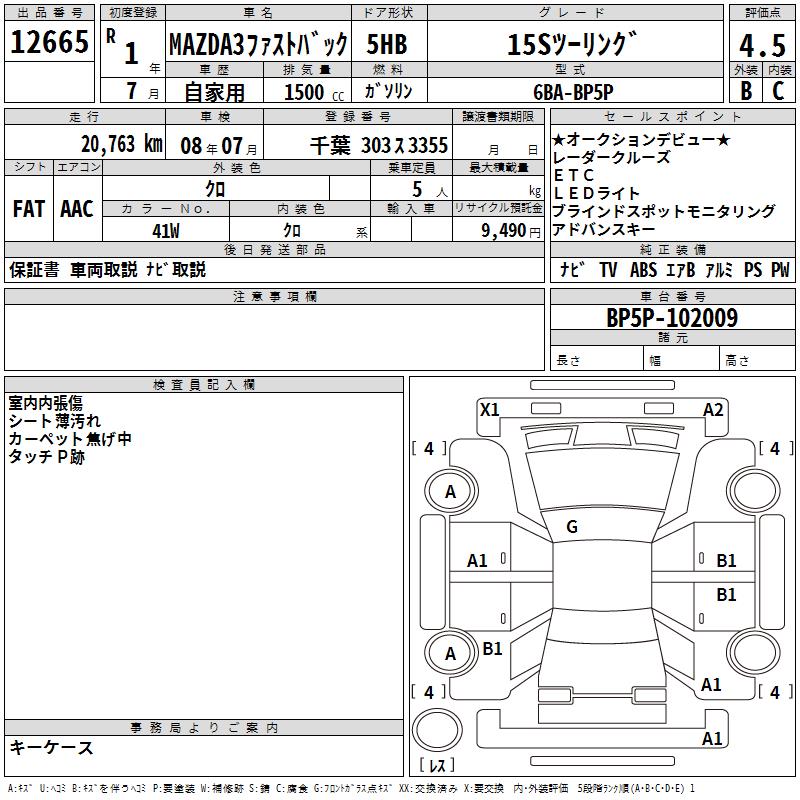The width and height of the screenshot is (800, 800).
Task: Select the chassis number BP5P-102009
Action: tap(672, 318)
